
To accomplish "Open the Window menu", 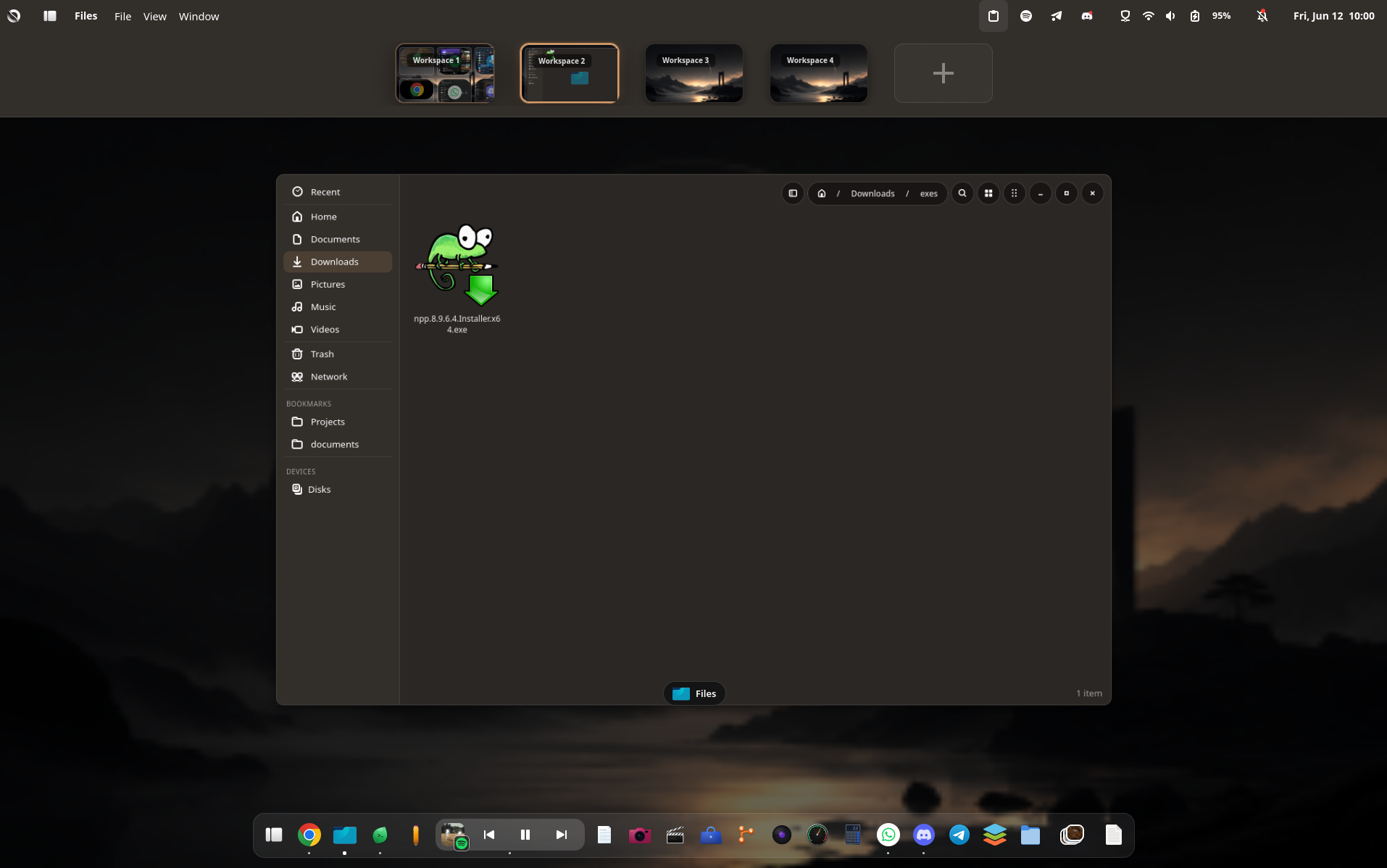I will [199, 16].
